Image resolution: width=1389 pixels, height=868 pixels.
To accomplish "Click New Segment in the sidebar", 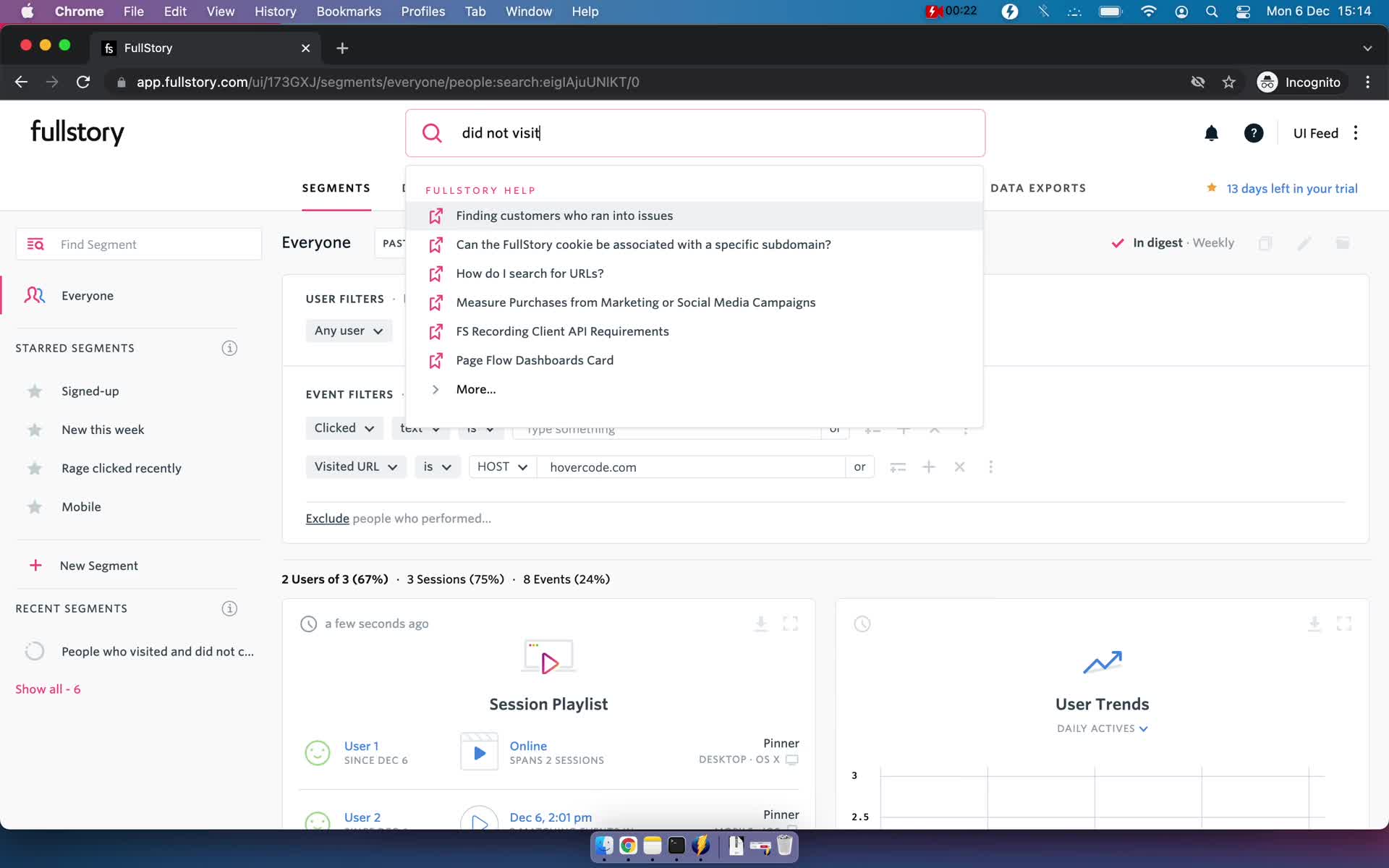I will click(x=98, y=566).
